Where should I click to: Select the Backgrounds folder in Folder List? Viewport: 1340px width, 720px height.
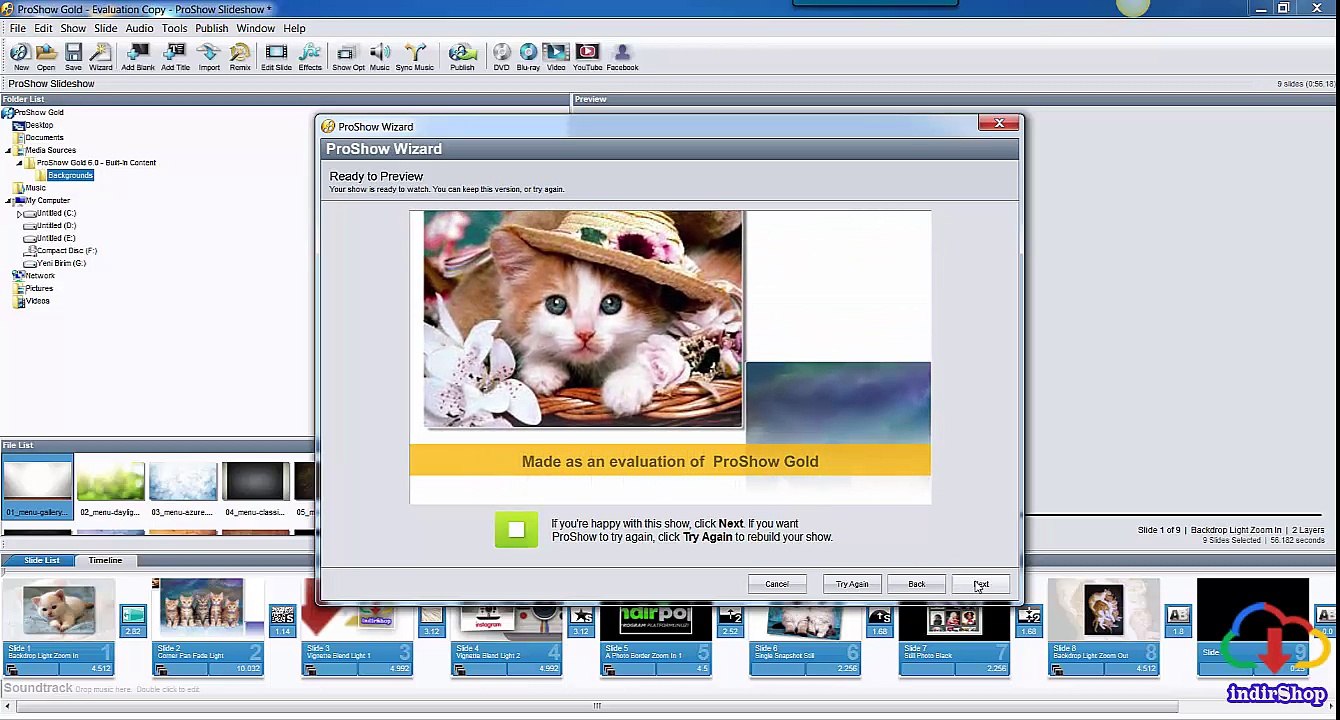[x=70, y=175]
